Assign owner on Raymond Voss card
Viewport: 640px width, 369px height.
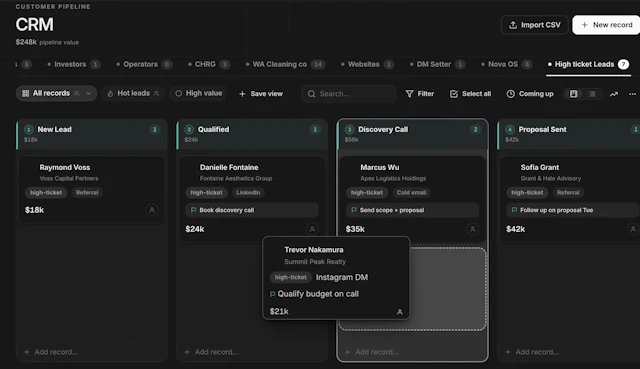[152, 210]
